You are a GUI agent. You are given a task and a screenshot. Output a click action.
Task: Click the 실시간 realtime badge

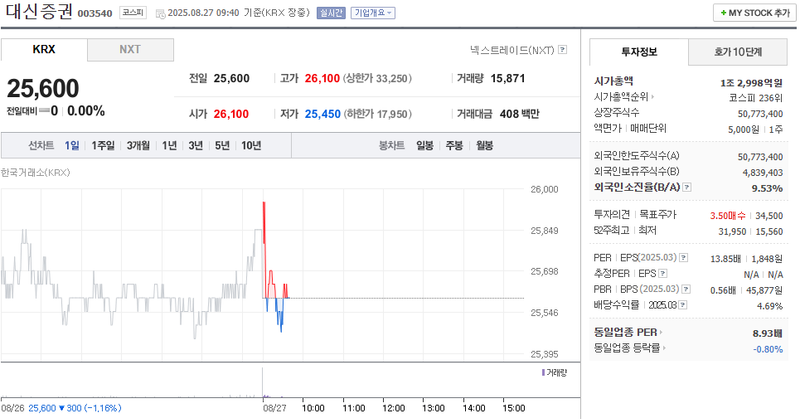click(x=331, y=13)
